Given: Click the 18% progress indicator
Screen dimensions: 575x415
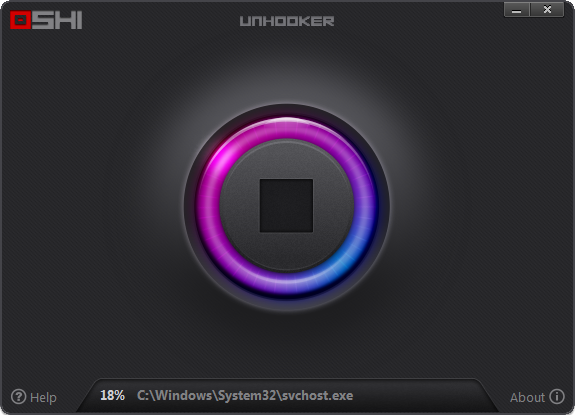Looking at the screenshot, I should [x=113, y=395].
